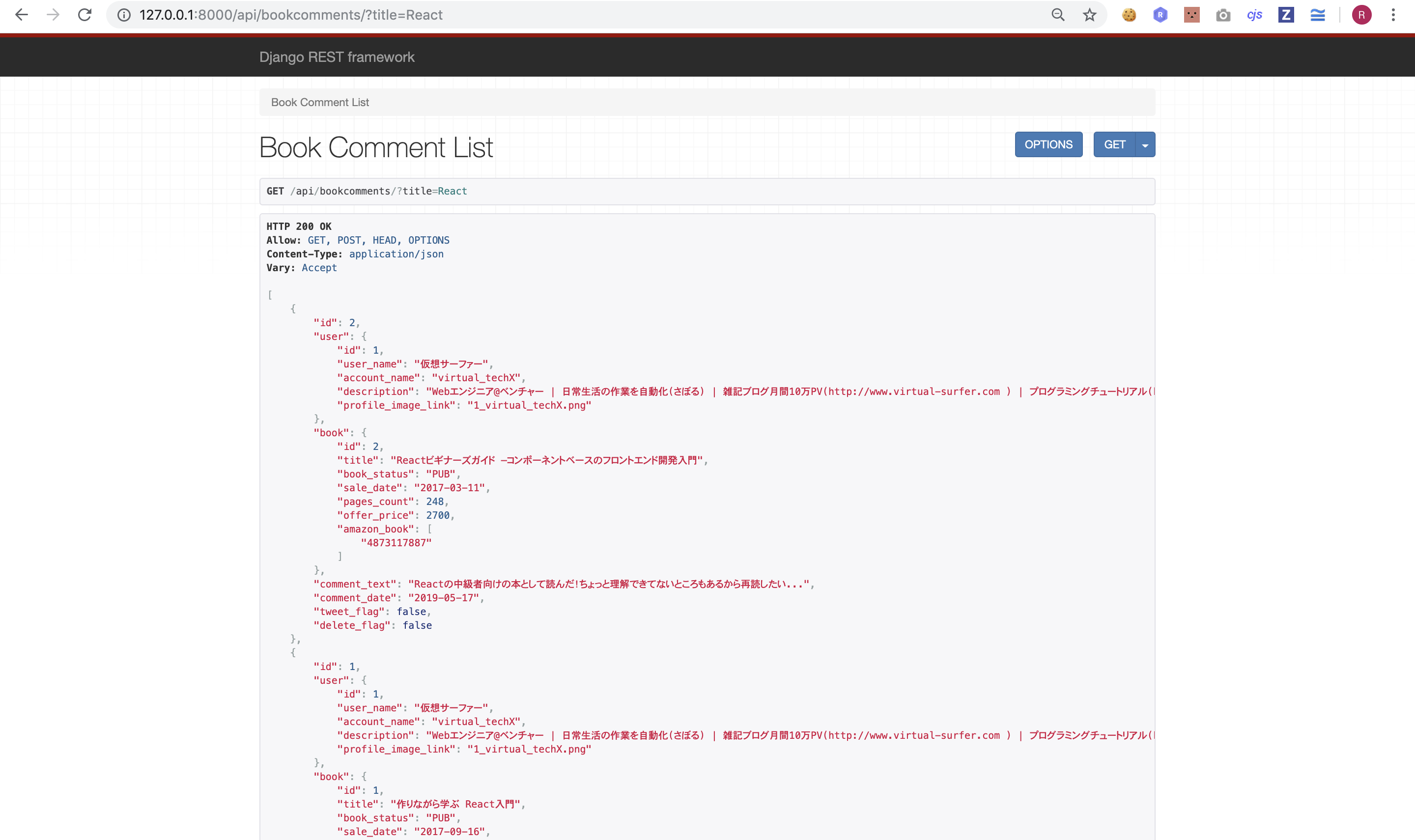Image resolution: width=1415 pixels, height=840 pixels.
Task: Open the Django REST framework brand link
Action: point(337,57)
